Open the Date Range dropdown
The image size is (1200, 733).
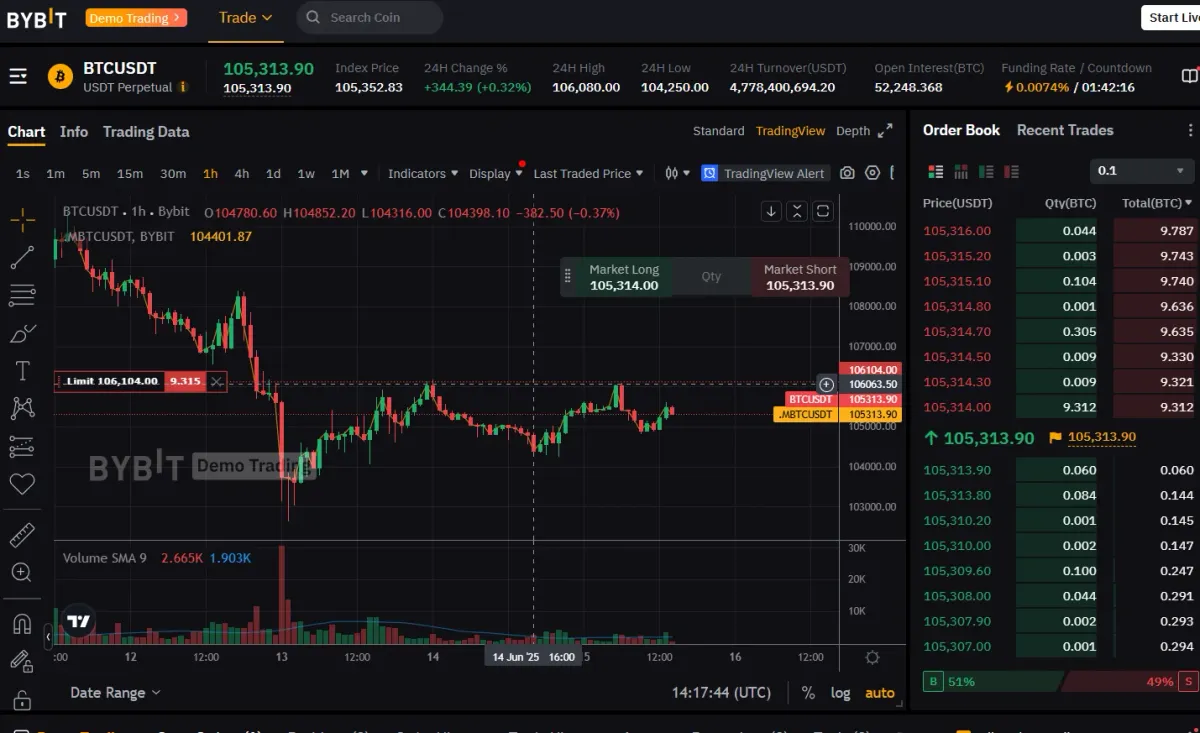click(115, 692)
